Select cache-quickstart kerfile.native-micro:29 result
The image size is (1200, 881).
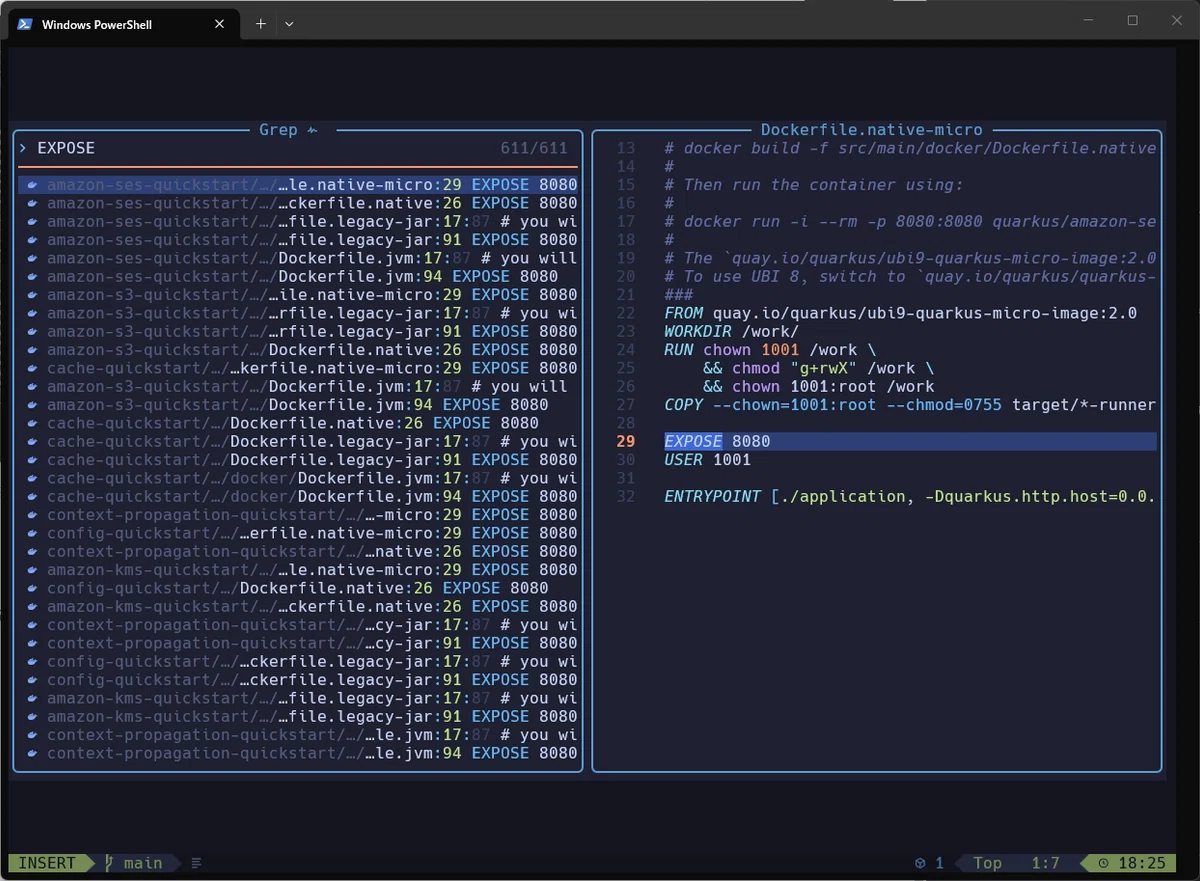tap(298, 368)
